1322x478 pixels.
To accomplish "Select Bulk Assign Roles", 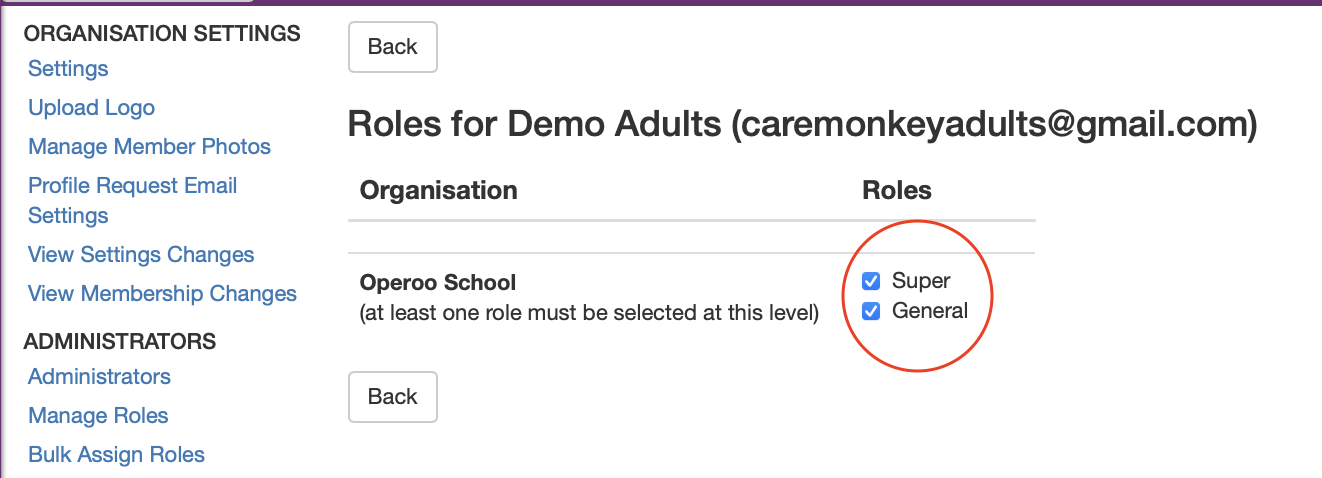I will [116, 455].
